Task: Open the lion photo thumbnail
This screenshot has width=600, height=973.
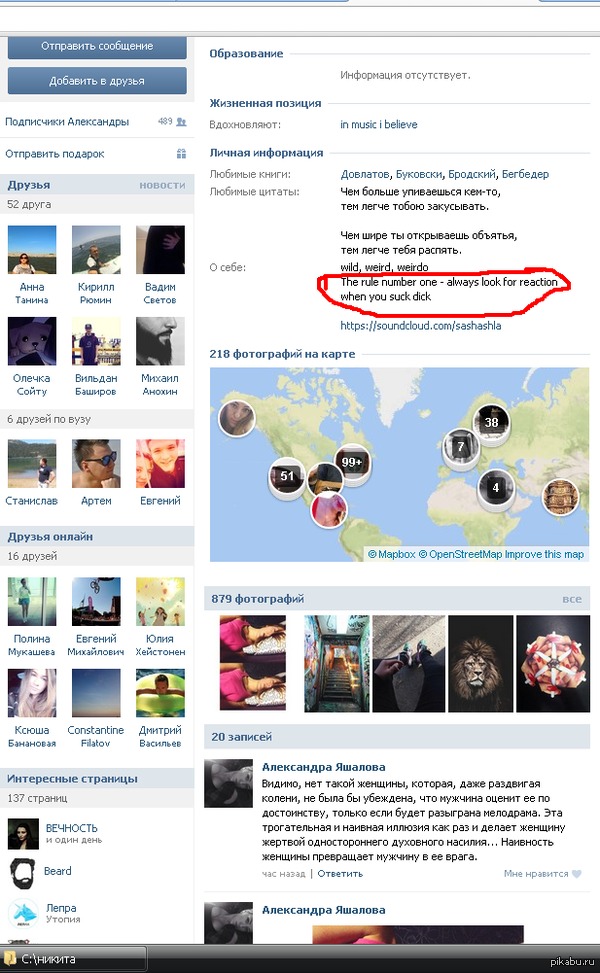Action: pos(481,663)
